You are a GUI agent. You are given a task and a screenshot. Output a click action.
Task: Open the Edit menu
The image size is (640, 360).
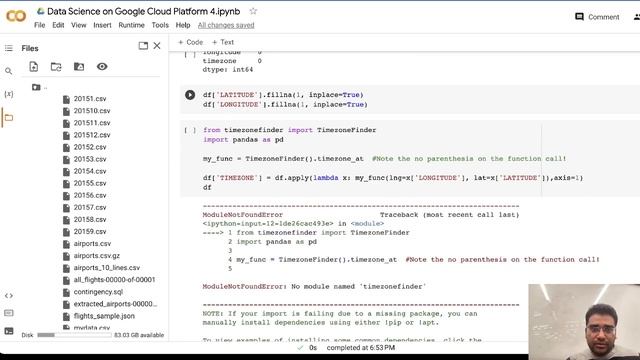point(58,25)
